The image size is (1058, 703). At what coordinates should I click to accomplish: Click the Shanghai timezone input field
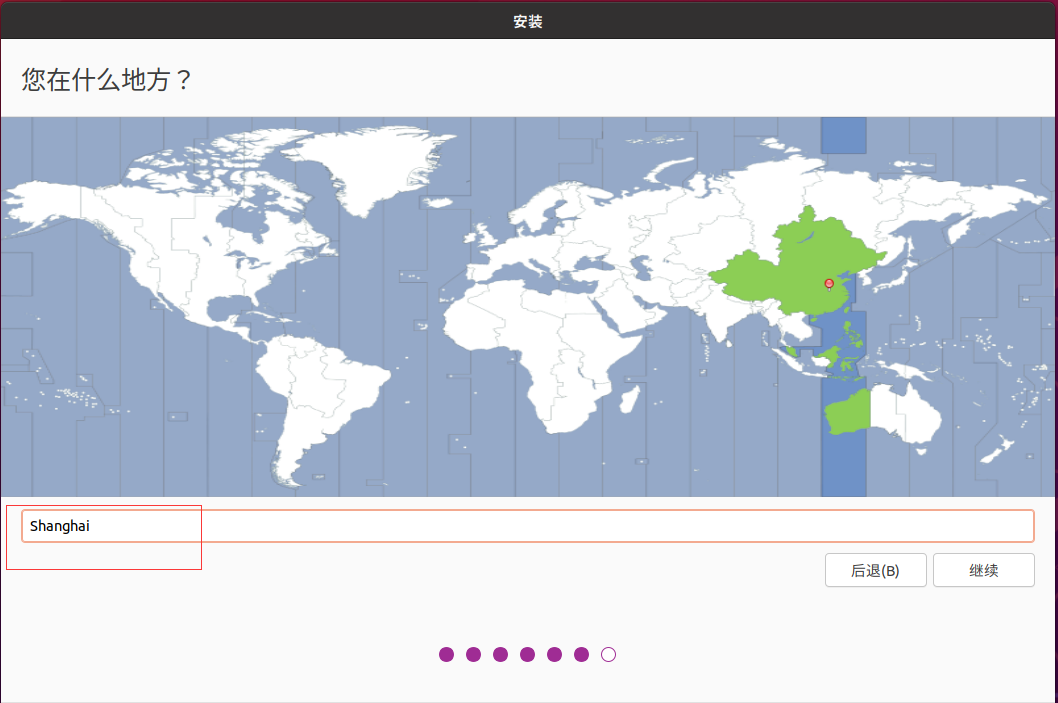pos(528,526)
